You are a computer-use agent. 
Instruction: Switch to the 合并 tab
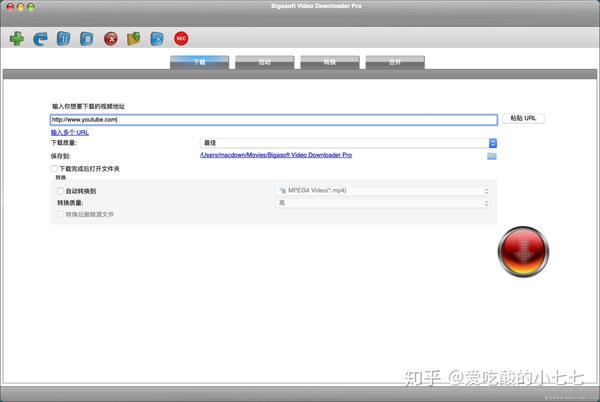pos(395,62)
